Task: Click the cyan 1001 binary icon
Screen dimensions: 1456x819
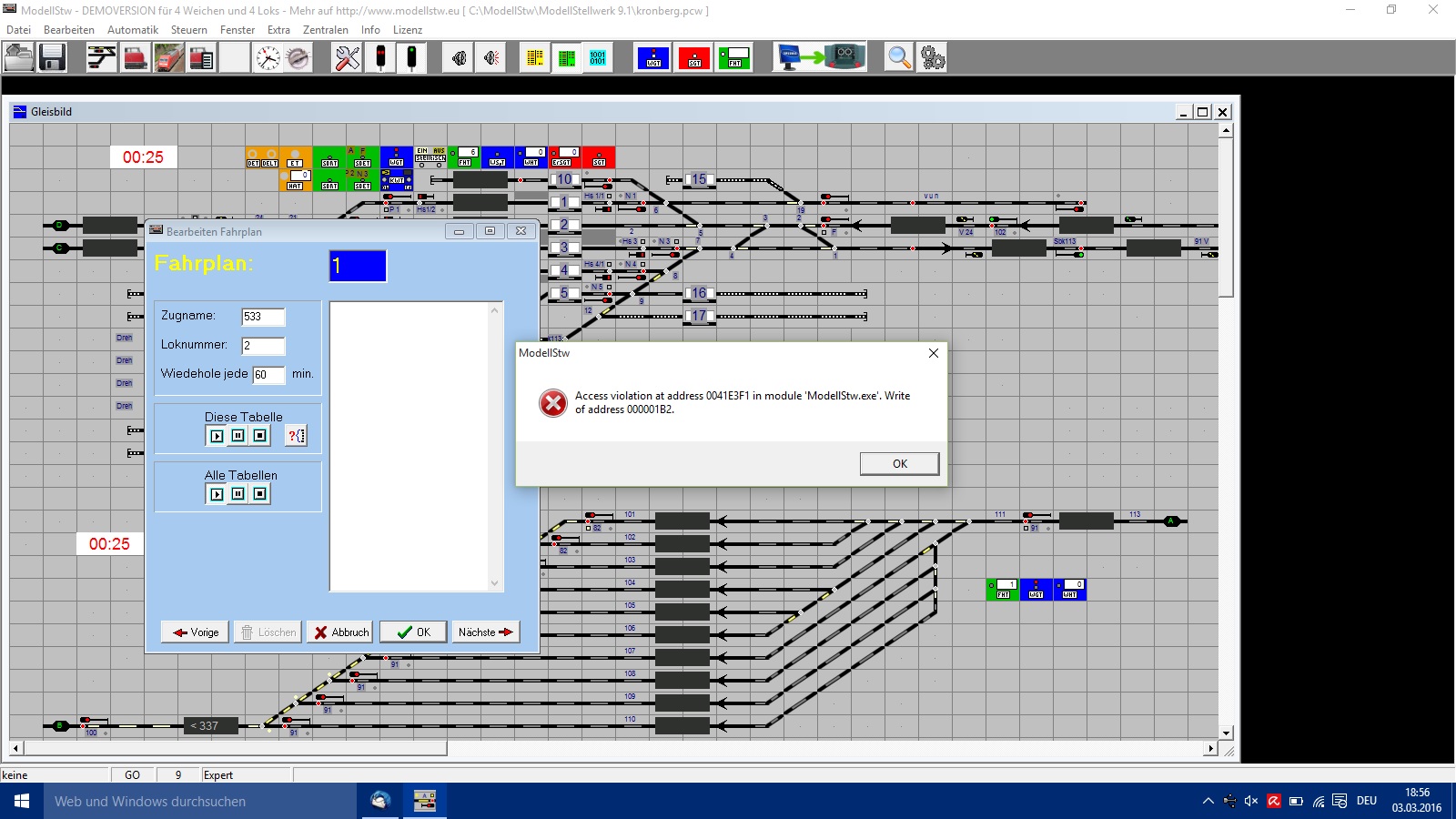Action: pos(598,57)
